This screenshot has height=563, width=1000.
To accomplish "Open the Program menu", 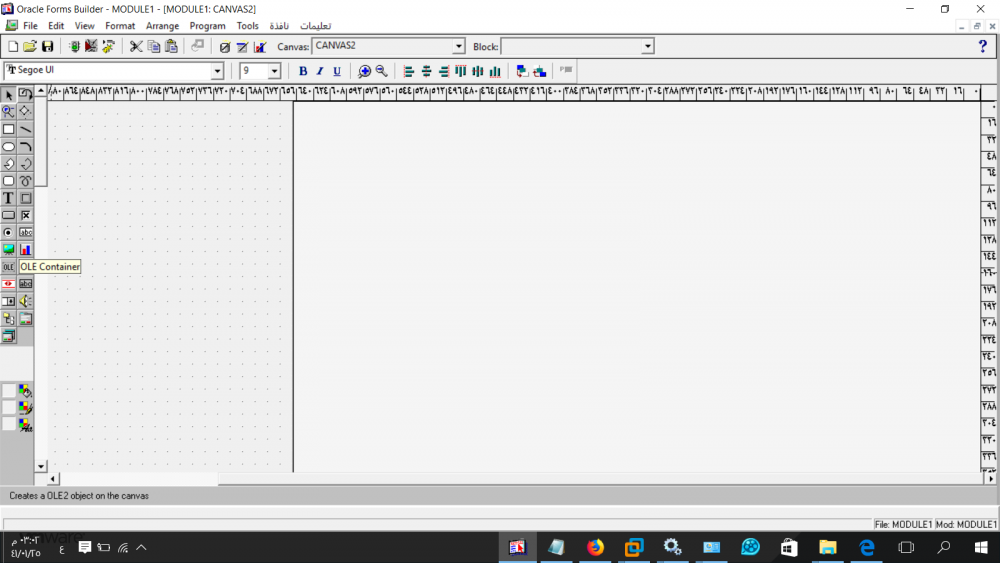I will point(207,26).
